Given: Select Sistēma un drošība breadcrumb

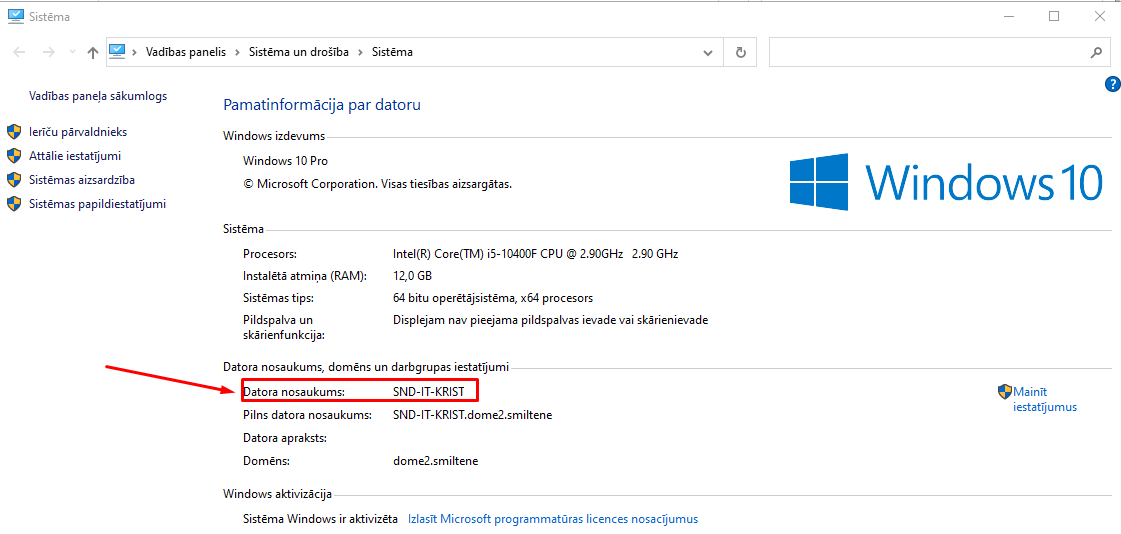Looking at the screenshot, I should (299, 52).
